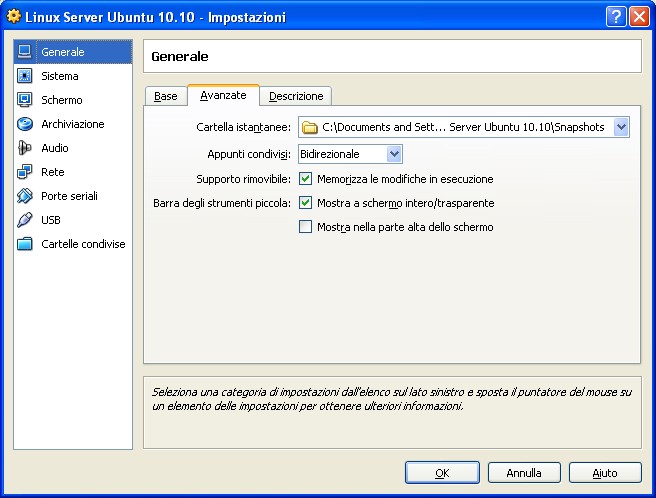The height and width of the screenshot is (498, 656).
Task: Click the title bar help question mark
Action: pos(616,17)
